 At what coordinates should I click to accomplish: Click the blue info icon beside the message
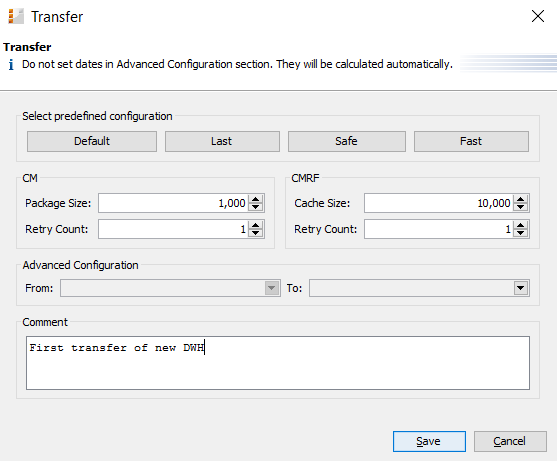point(11,65)
